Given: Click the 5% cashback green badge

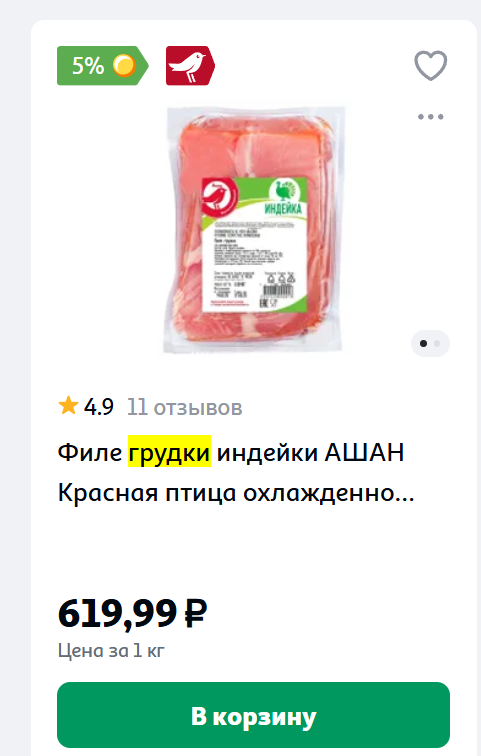Looking at the screenshot, I should coord(102,66).
